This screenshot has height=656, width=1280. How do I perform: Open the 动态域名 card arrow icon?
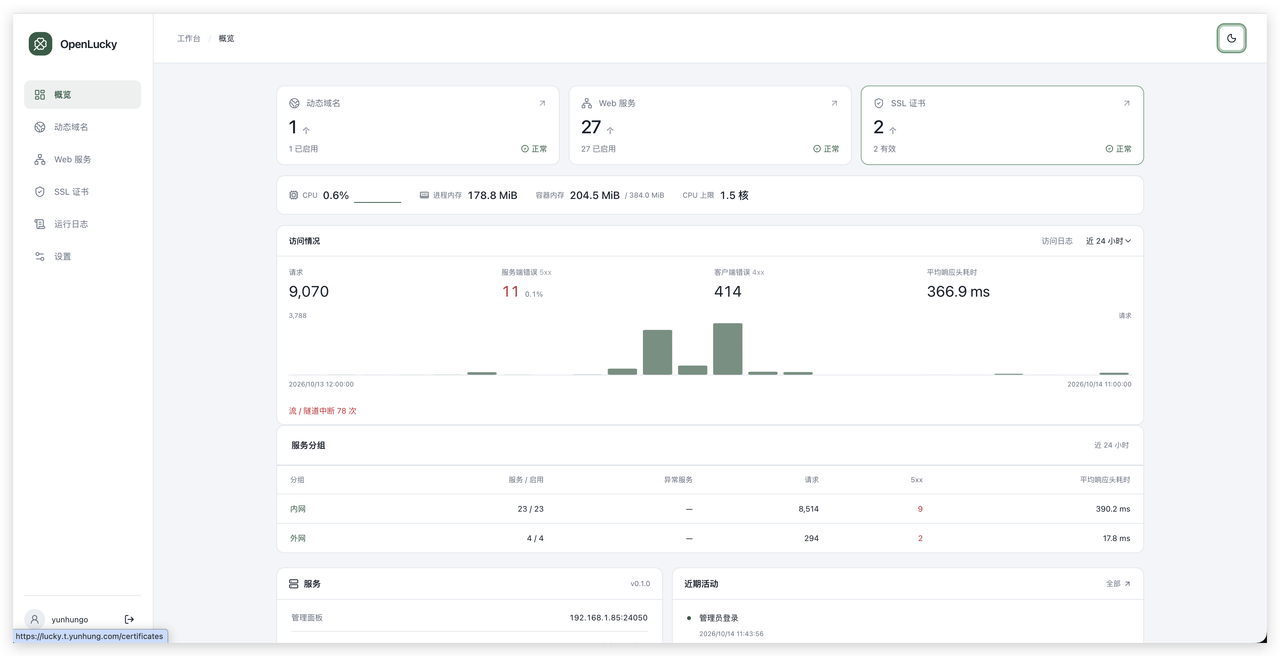tap(542, 103)
